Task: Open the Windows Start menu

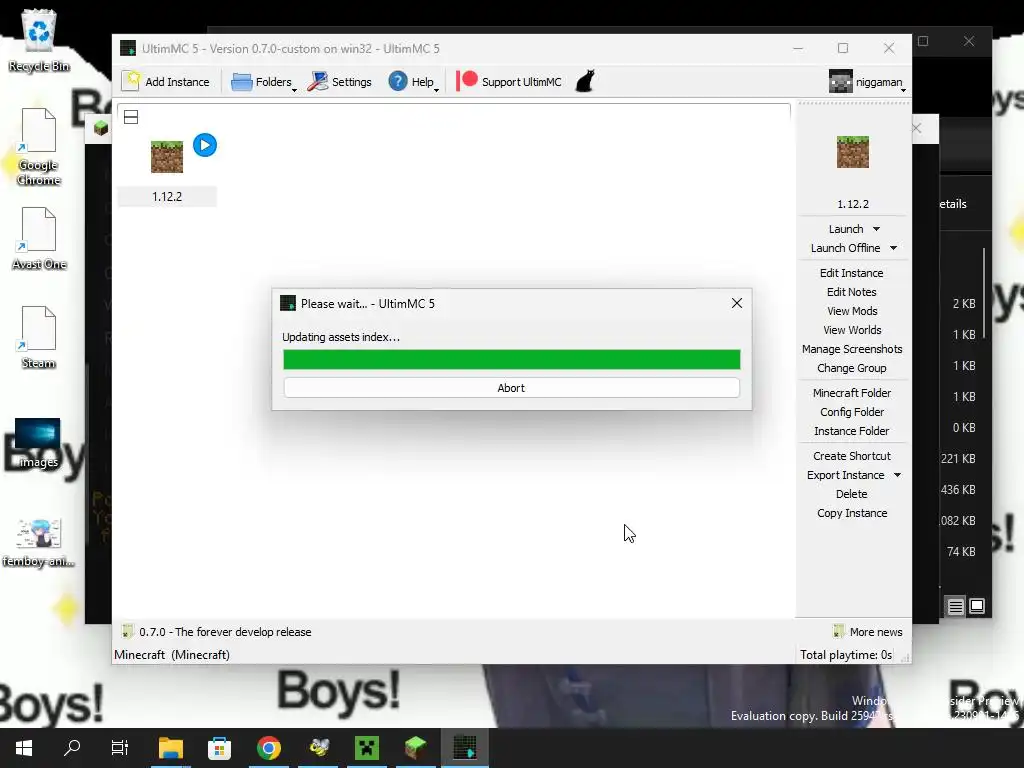Action: point(24,748)
